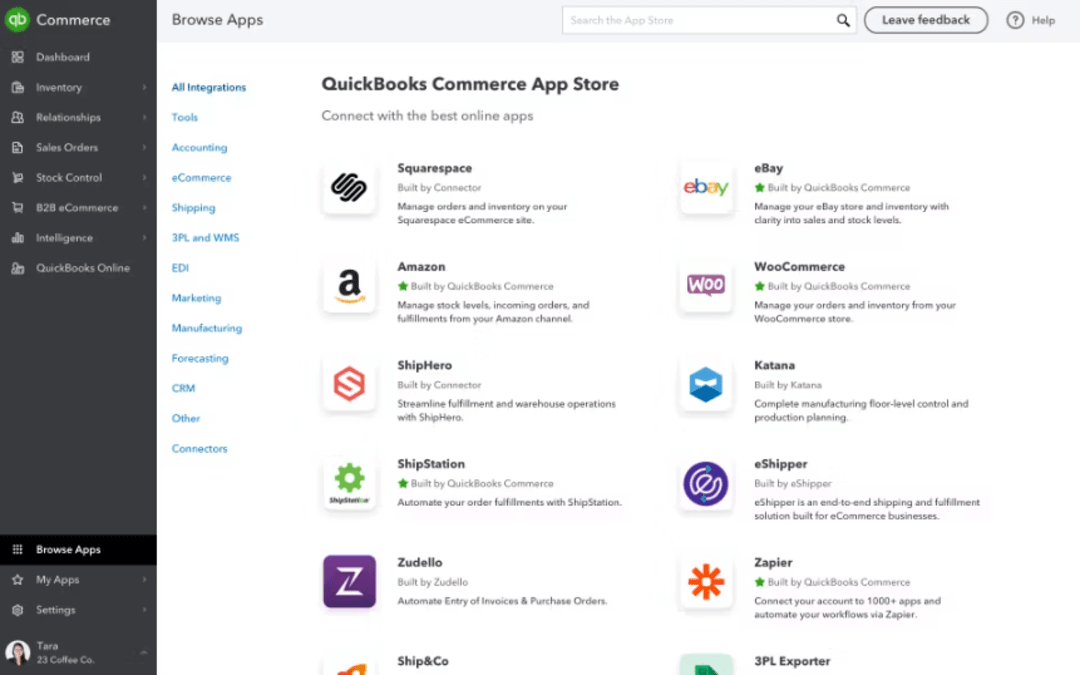Screen dimensions: 1080x675
Task: Click the Zapier icon
Action: point(706,583)
